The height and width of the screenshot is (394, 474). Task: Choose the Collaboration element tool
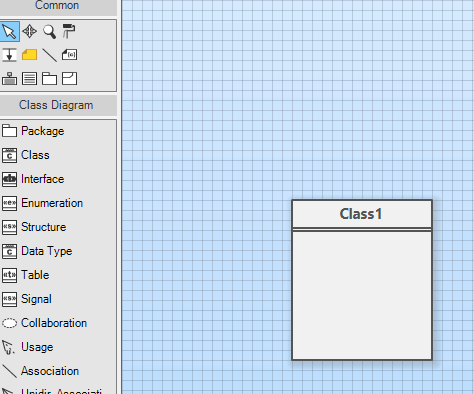click(x=58, y=323)
